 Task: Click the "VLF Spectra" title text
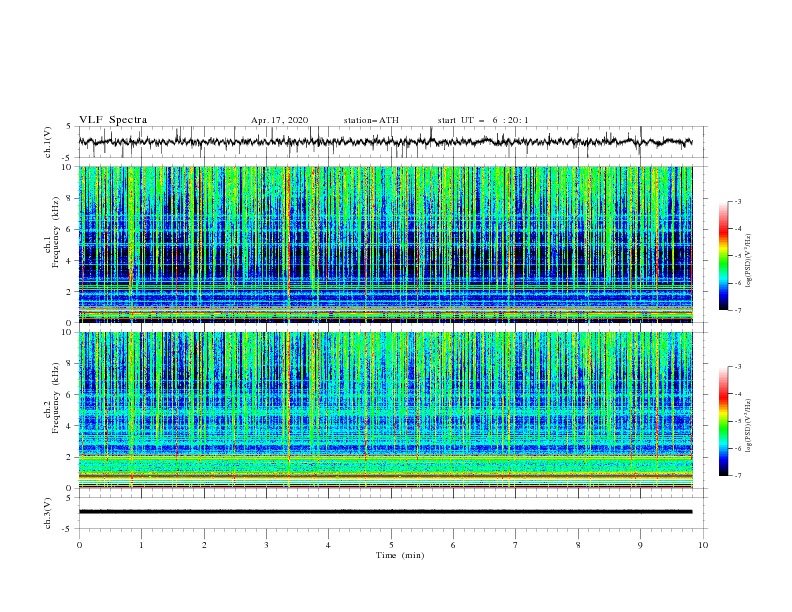tap(113, 120)
